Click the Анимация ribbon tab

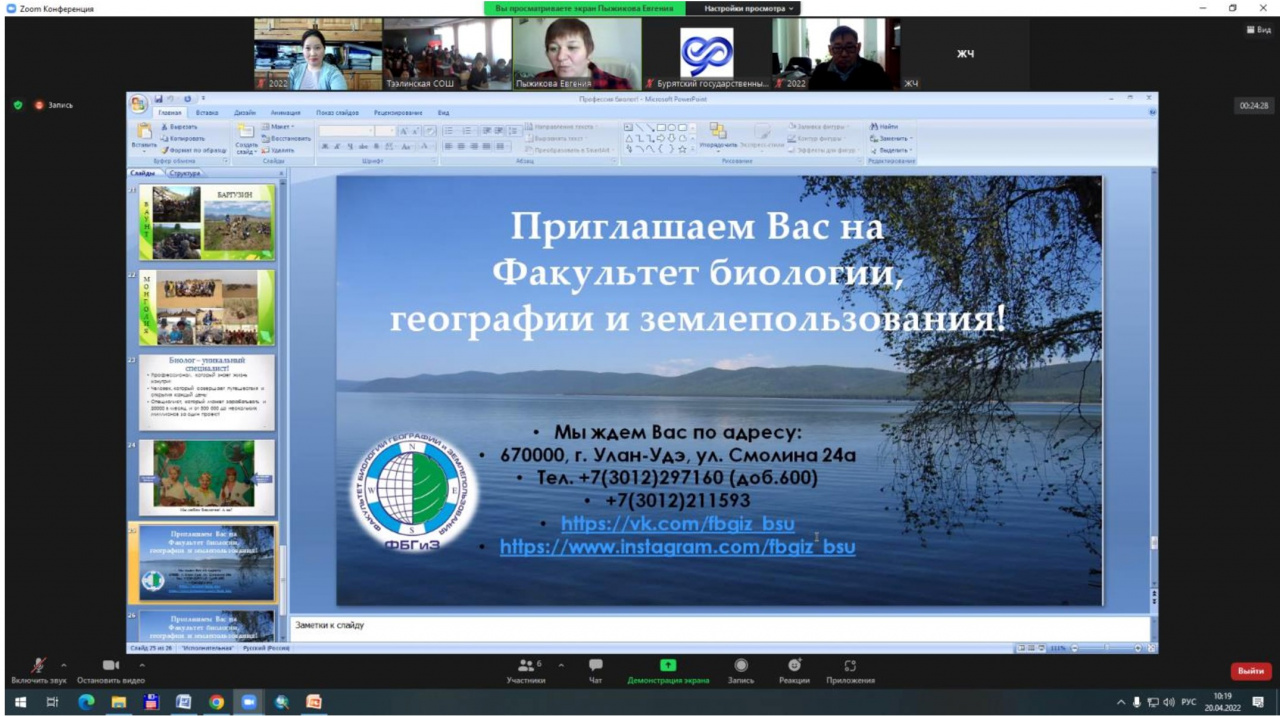285,113
